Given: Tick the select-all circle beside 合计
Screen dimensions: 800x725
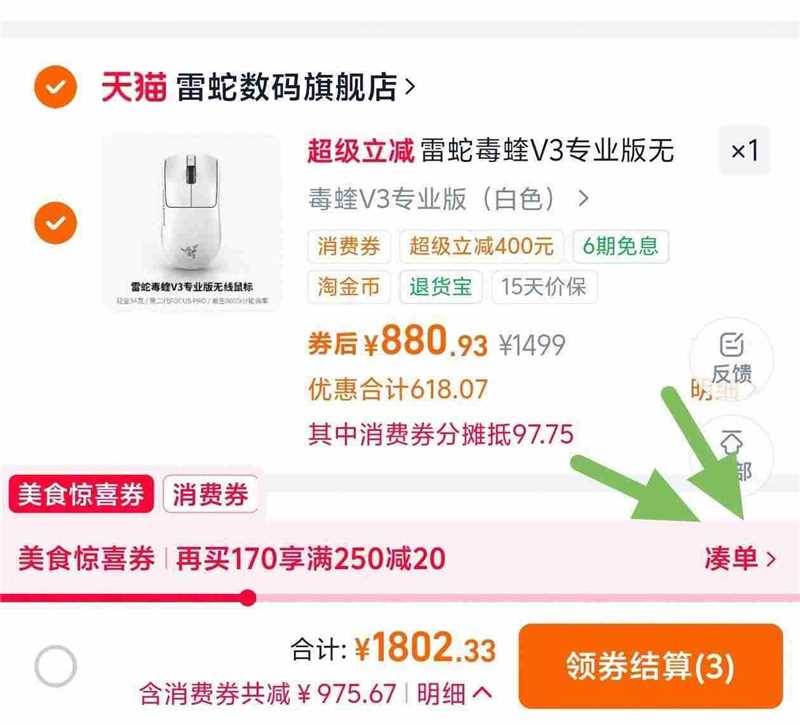Looking at the screenshot, I should 56,666.
